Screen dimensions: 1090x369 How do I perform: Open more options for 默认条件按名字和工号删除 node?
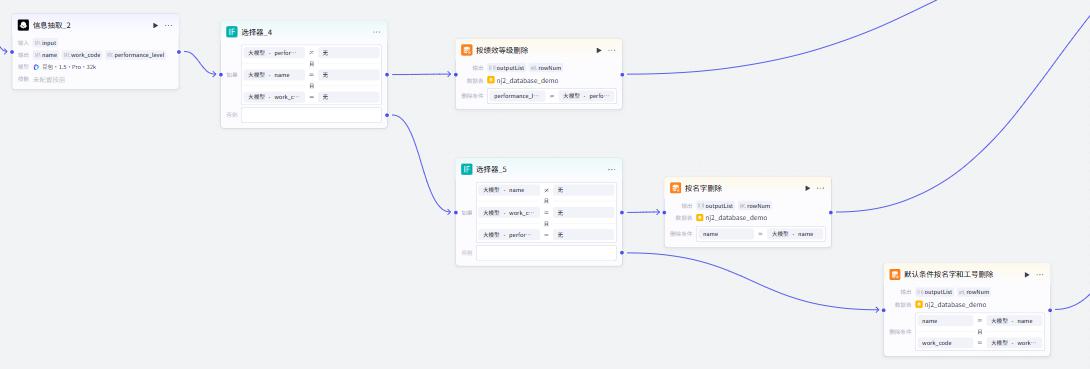coord(1040,274)
